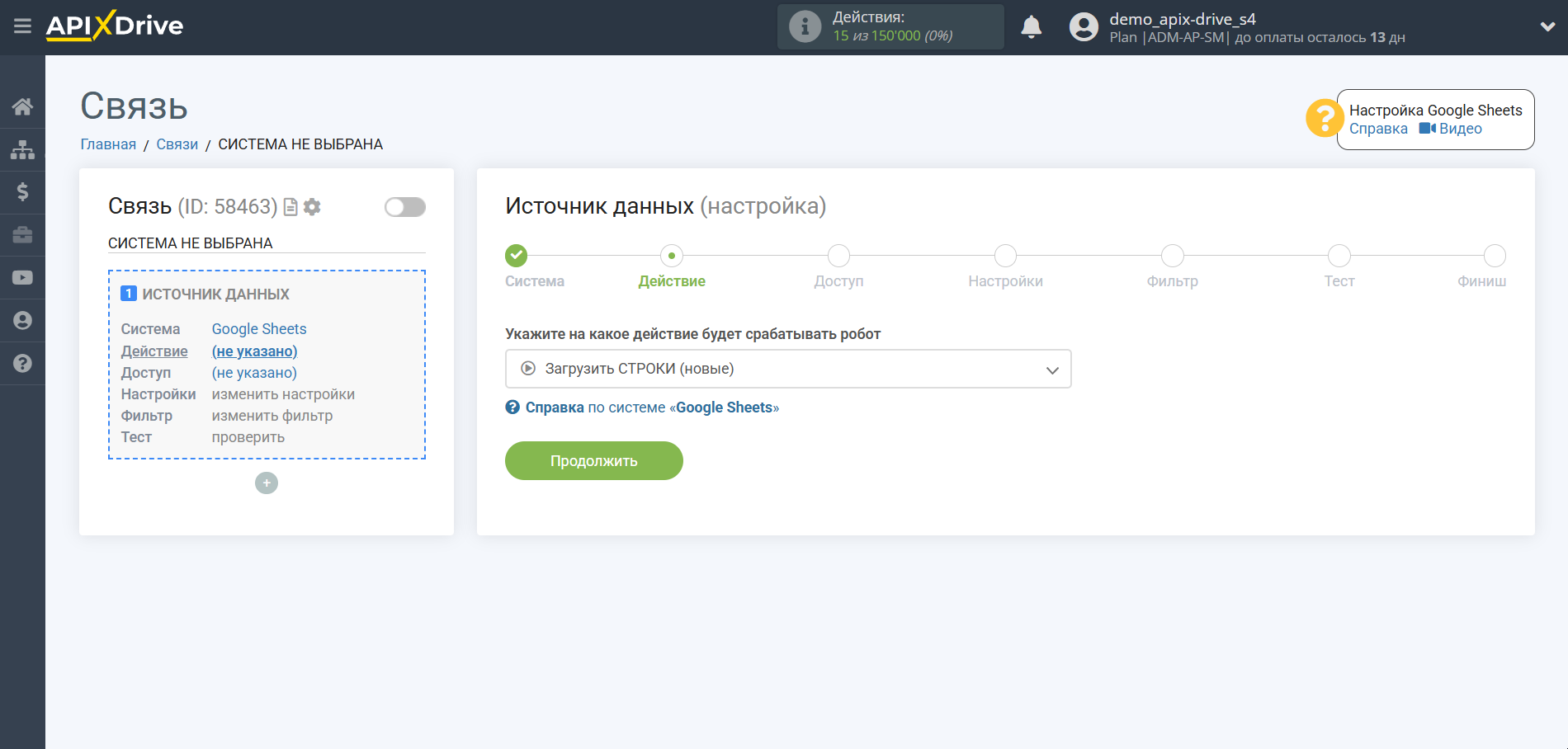This screenshot has width=1568, height=749.
Task: Open the Связи breadcrumb link
Action: (x=176, y=144)
